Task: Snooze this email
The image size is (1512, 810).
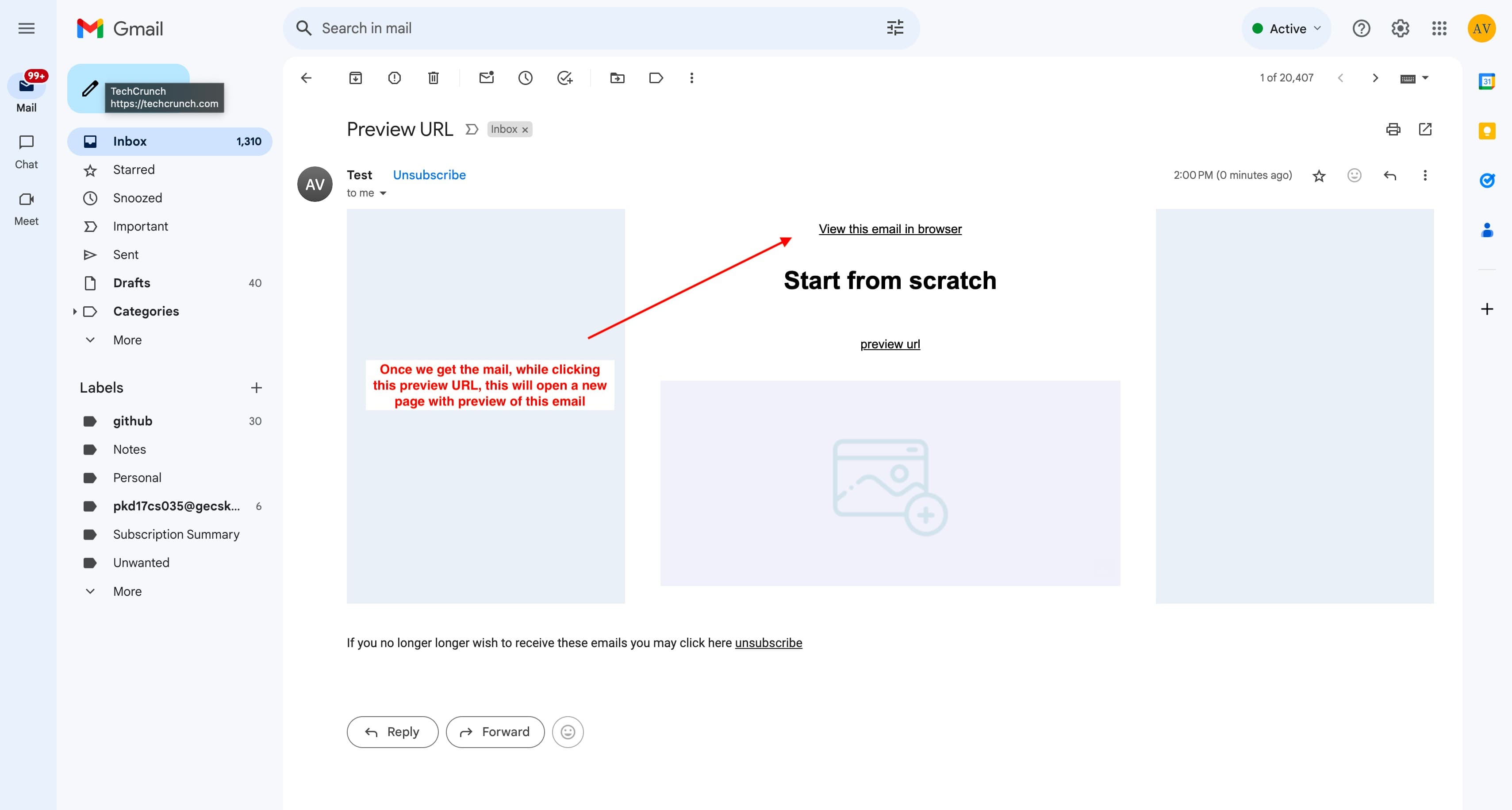Action: pyautogui.click(x=526, y=77)
